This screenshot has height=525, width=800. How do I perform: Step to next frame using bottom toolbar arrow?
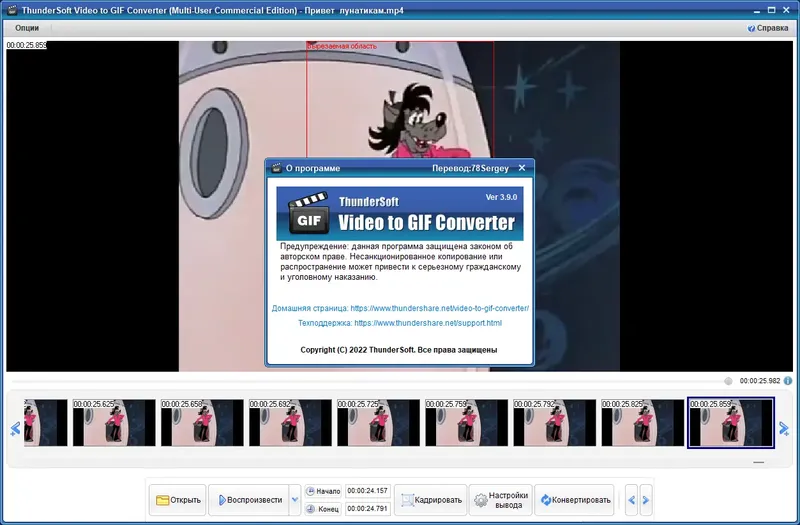click(x=646, y=500)
